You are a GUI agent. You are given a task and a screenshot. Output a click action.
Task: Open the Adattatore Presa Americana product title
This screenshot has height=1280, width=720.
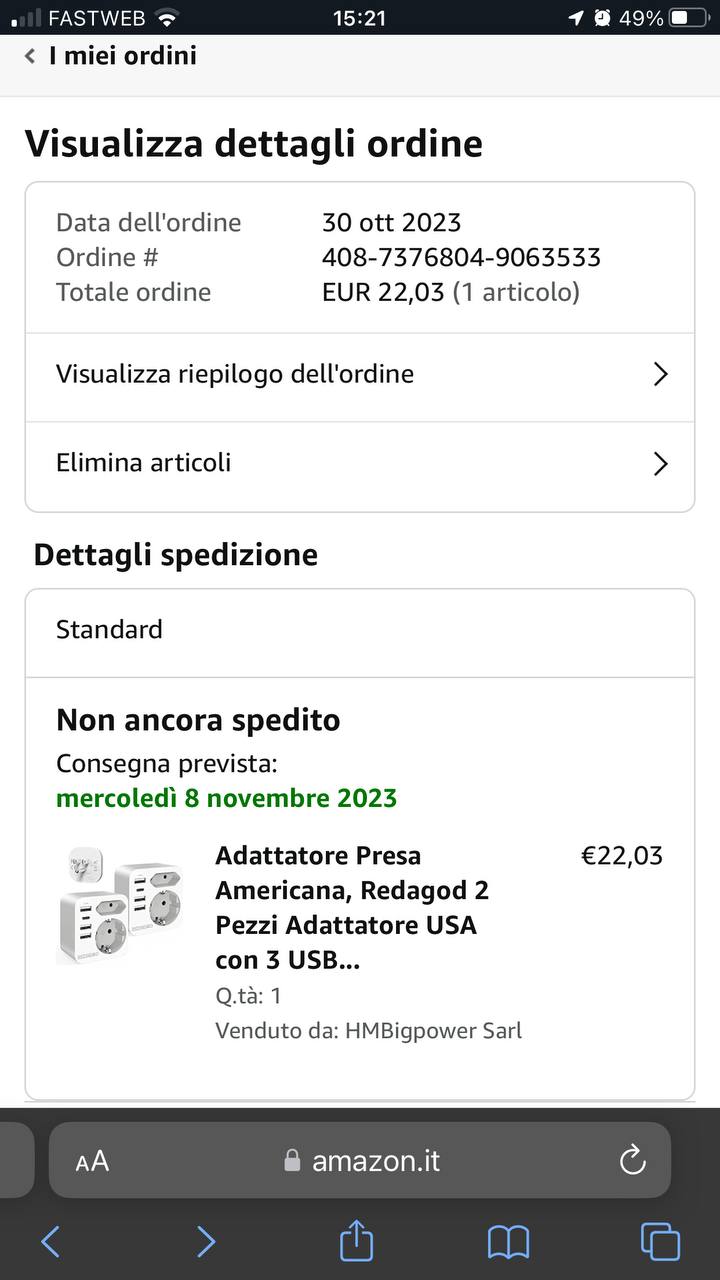click(352, 907)
